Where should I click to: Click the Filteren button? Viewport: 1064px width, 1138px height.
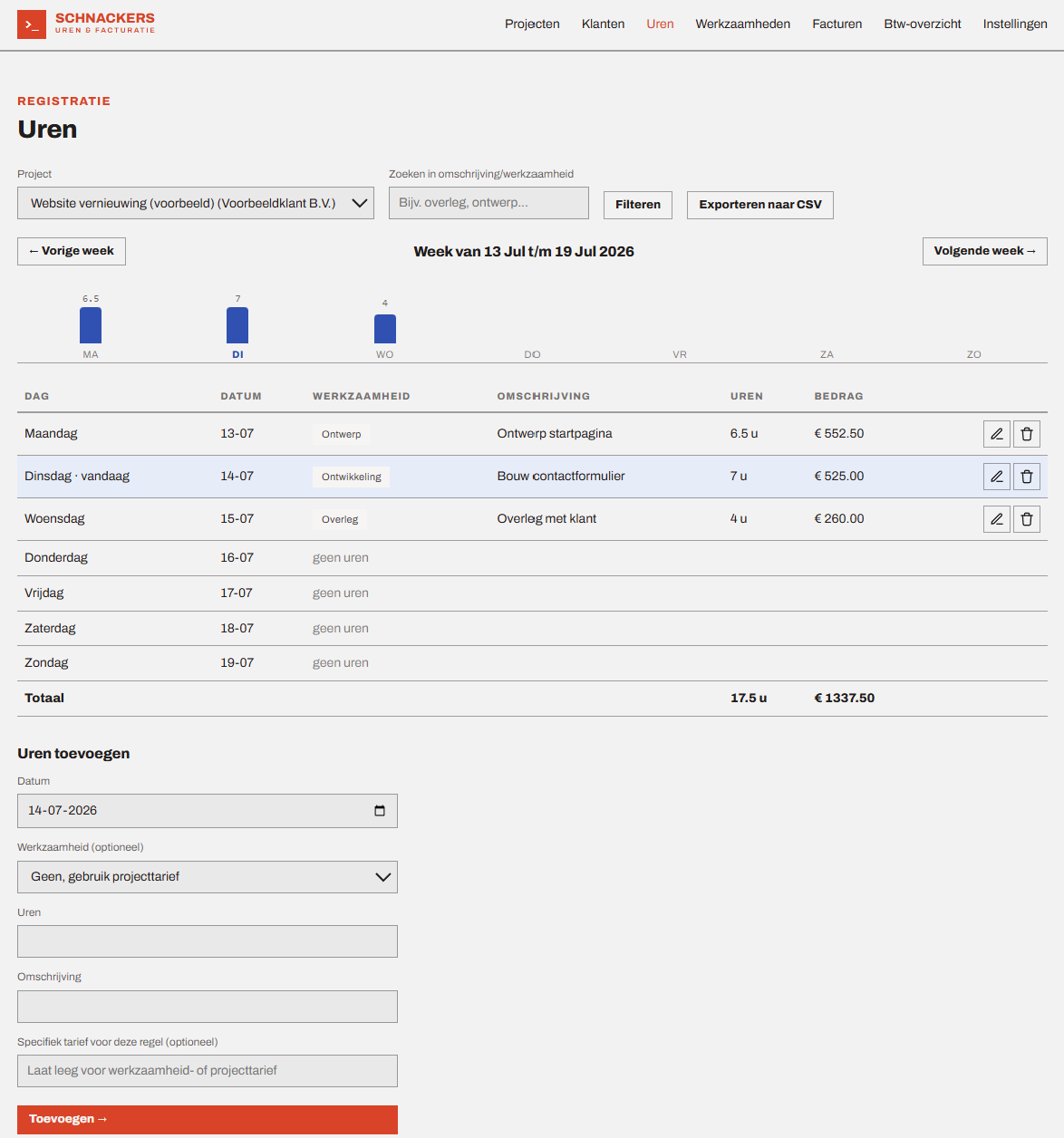click(x=638, y=205)
